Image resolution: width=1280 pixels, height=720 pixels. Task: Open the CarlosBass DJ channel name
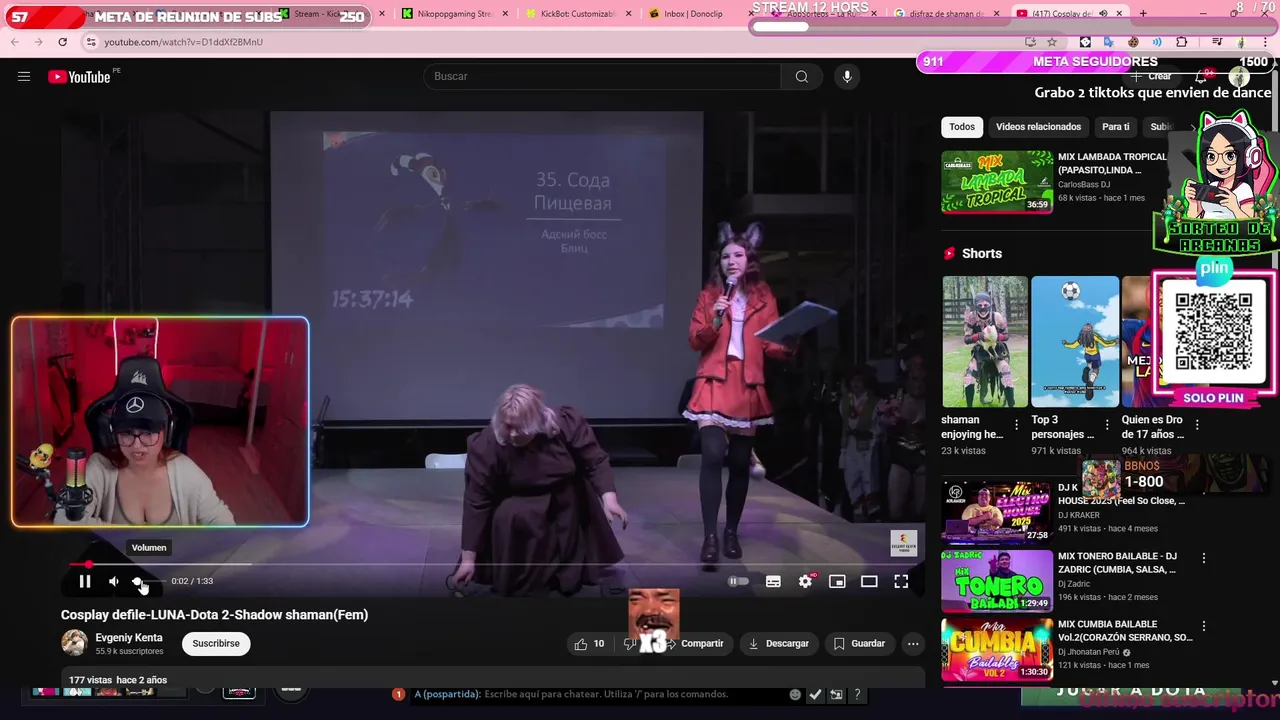pos(1084,185)
